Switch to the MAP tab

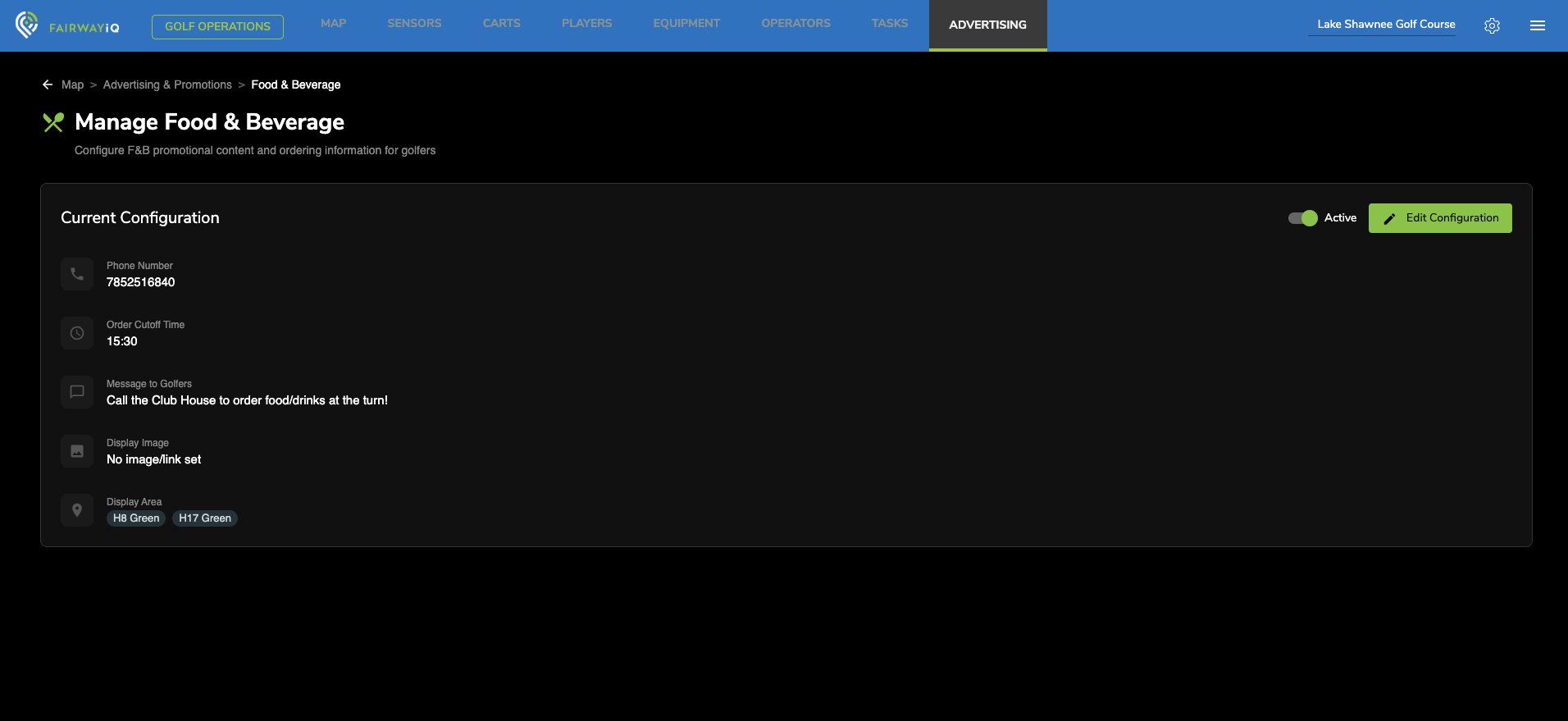click(x=333, y=23)
